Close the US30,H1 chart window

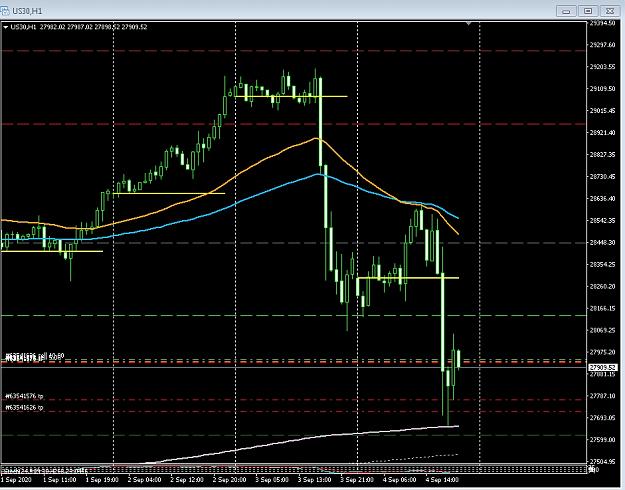tap(609, 11)
